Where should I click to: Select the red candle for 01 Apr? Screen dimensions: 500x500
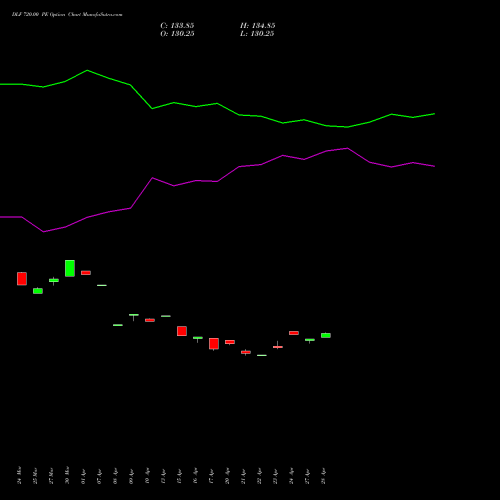click(86, 273)
